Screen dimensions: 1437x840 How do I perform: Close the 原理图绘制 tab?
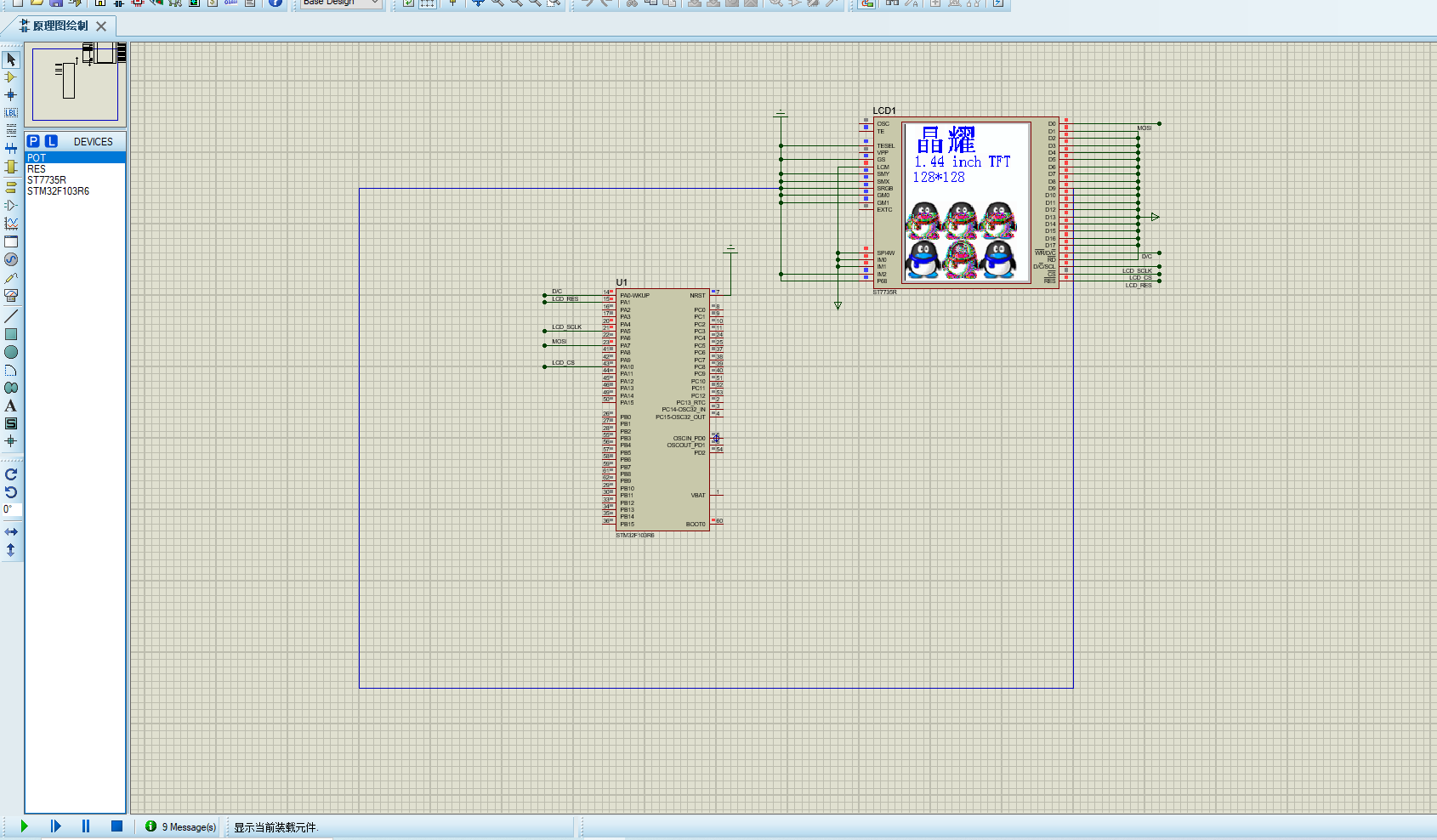pyautogui.click(x=101, y=26)
